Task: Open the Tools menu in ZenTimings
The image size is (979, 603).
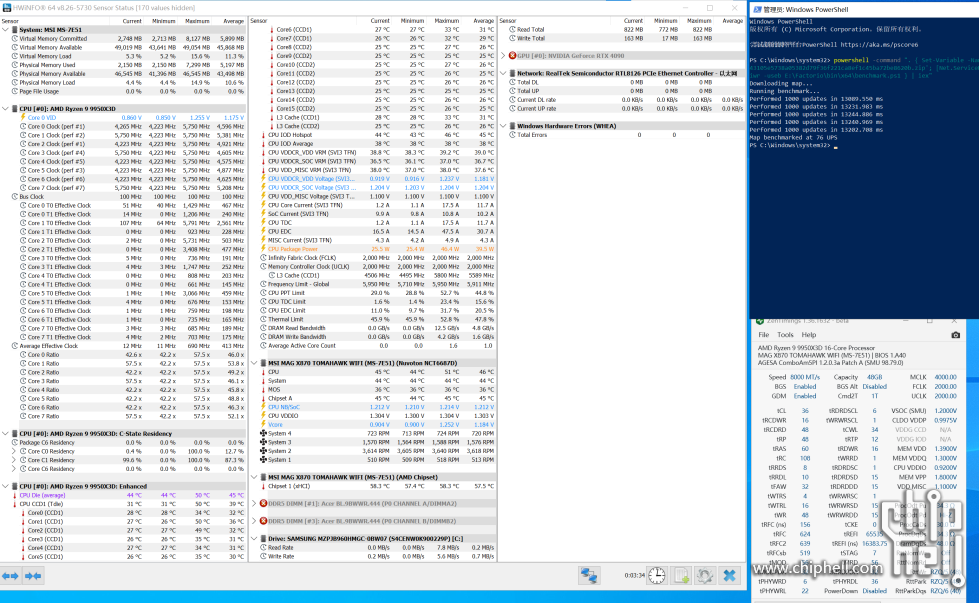Action: 785,335
